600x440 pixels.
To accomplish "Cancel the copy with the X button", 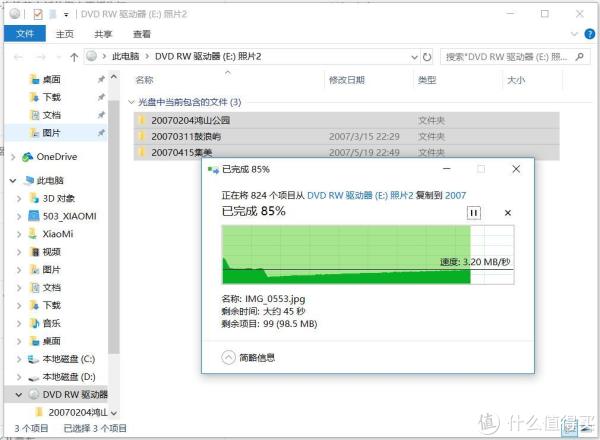I will (x=507, y=213).
